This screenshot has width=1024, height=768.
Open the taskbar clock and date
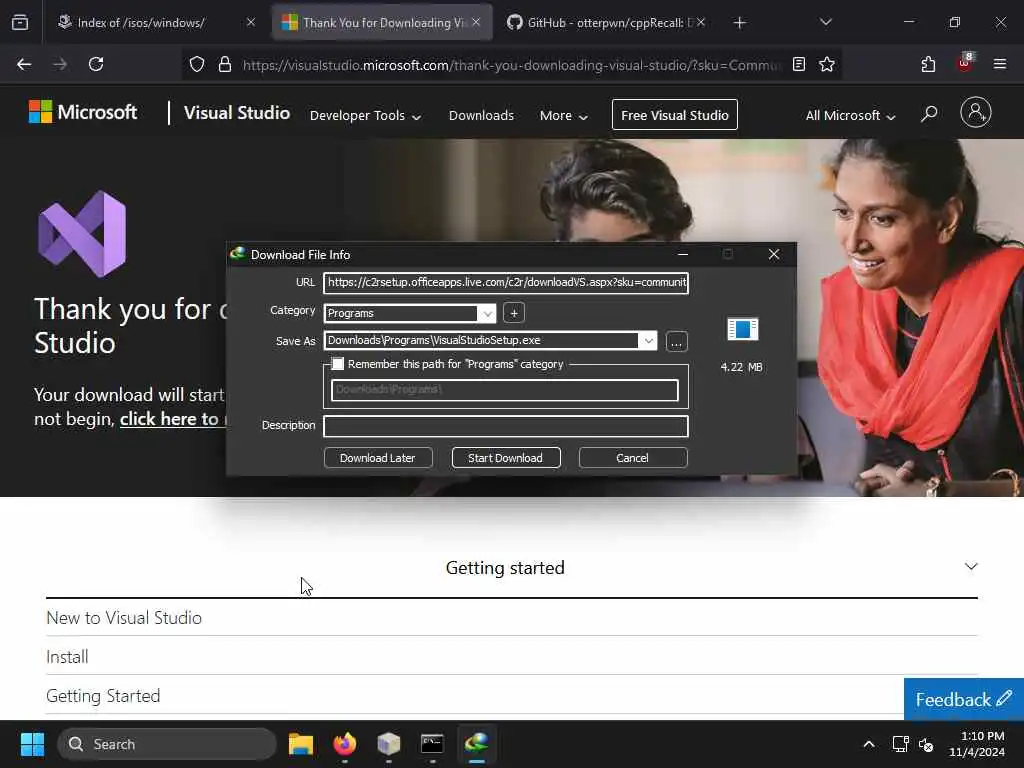tap(976, 744)
